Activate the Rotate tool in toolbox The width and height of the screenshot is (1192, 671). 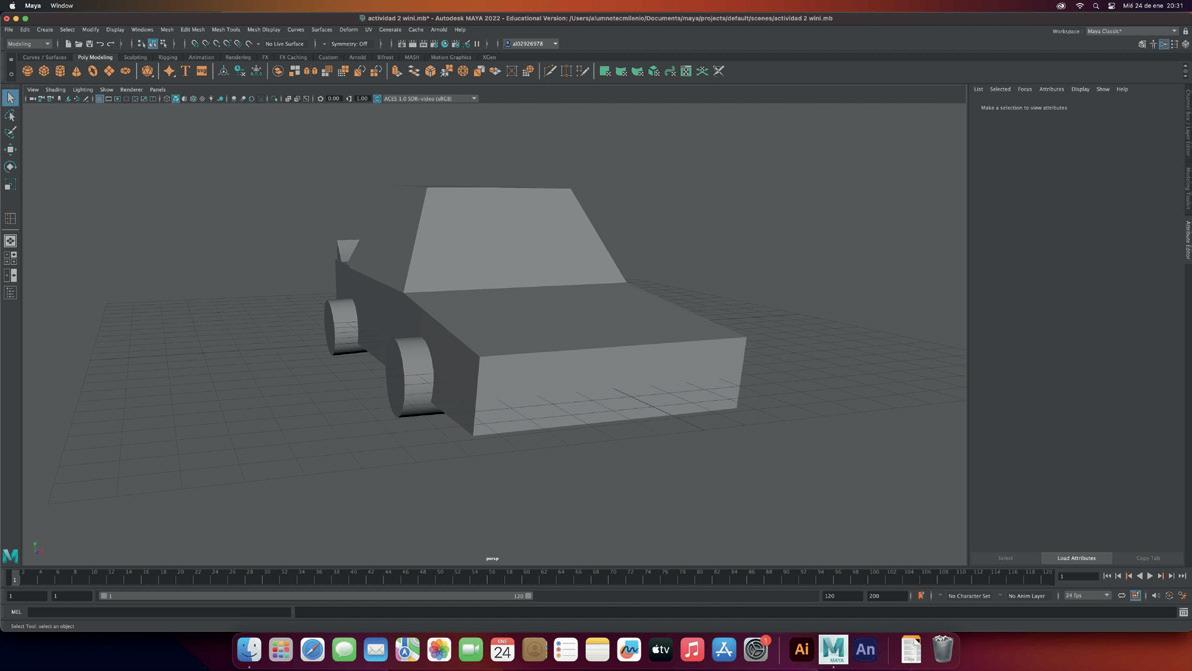point(10,167)
